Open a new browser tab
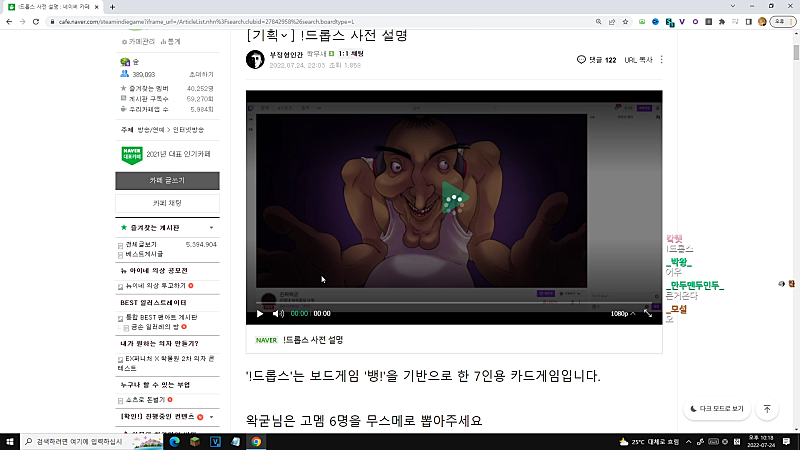 tap(112, 7)
